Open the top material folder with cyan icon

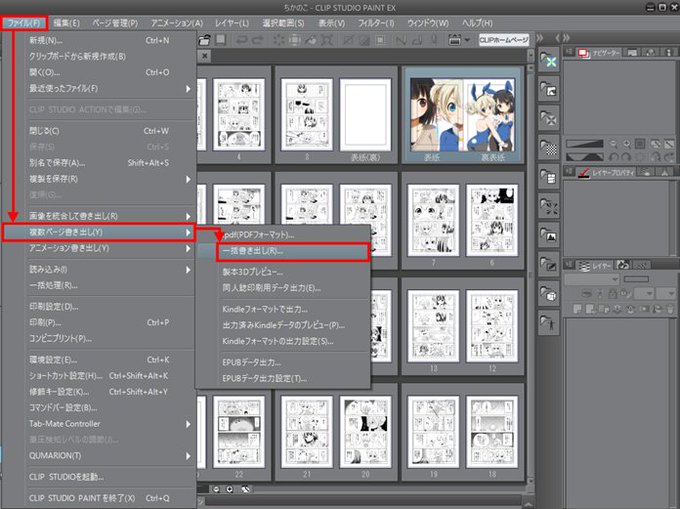click(x=549, y=60)
